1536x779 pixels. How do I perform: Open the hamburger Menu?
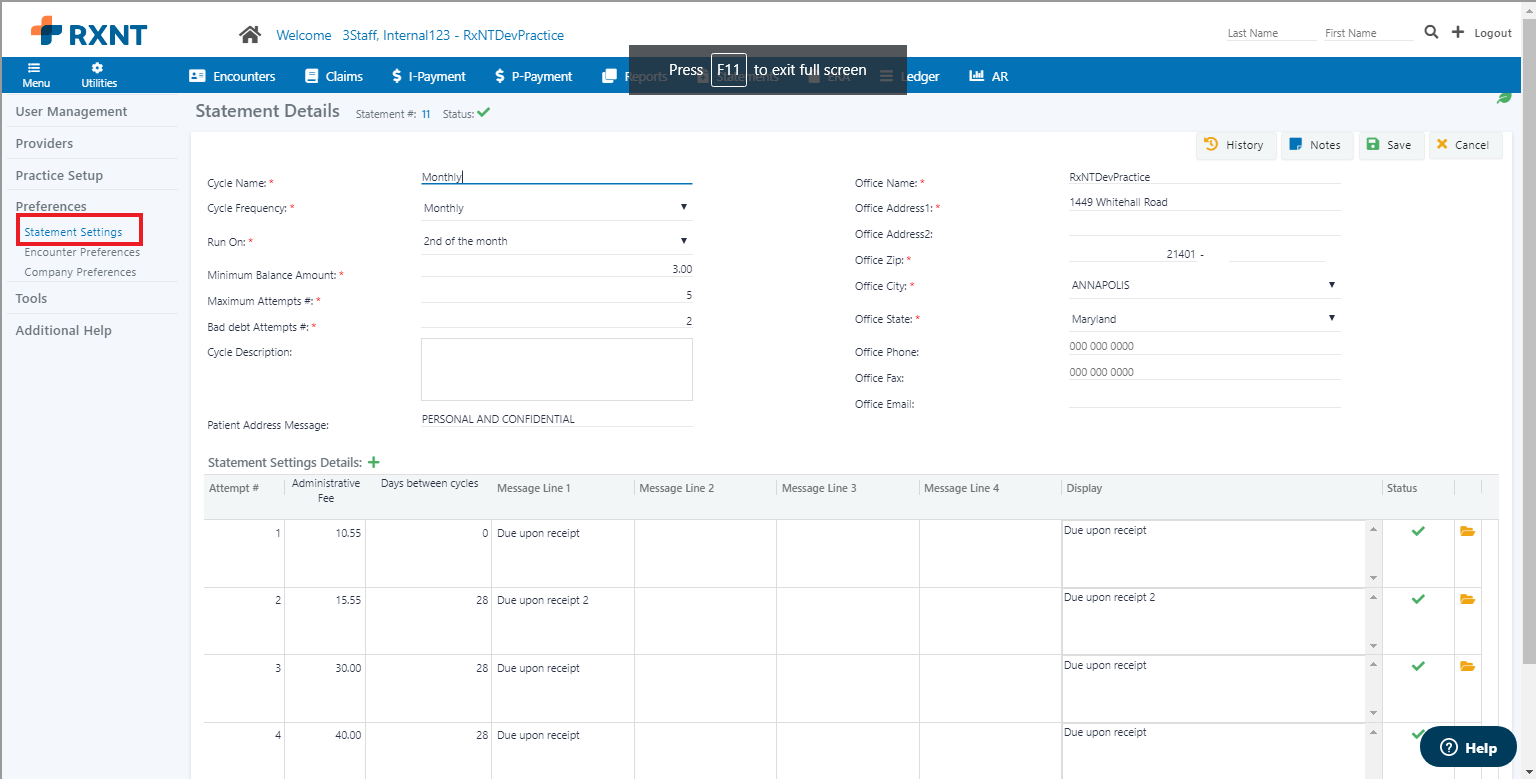coord(36,75)
